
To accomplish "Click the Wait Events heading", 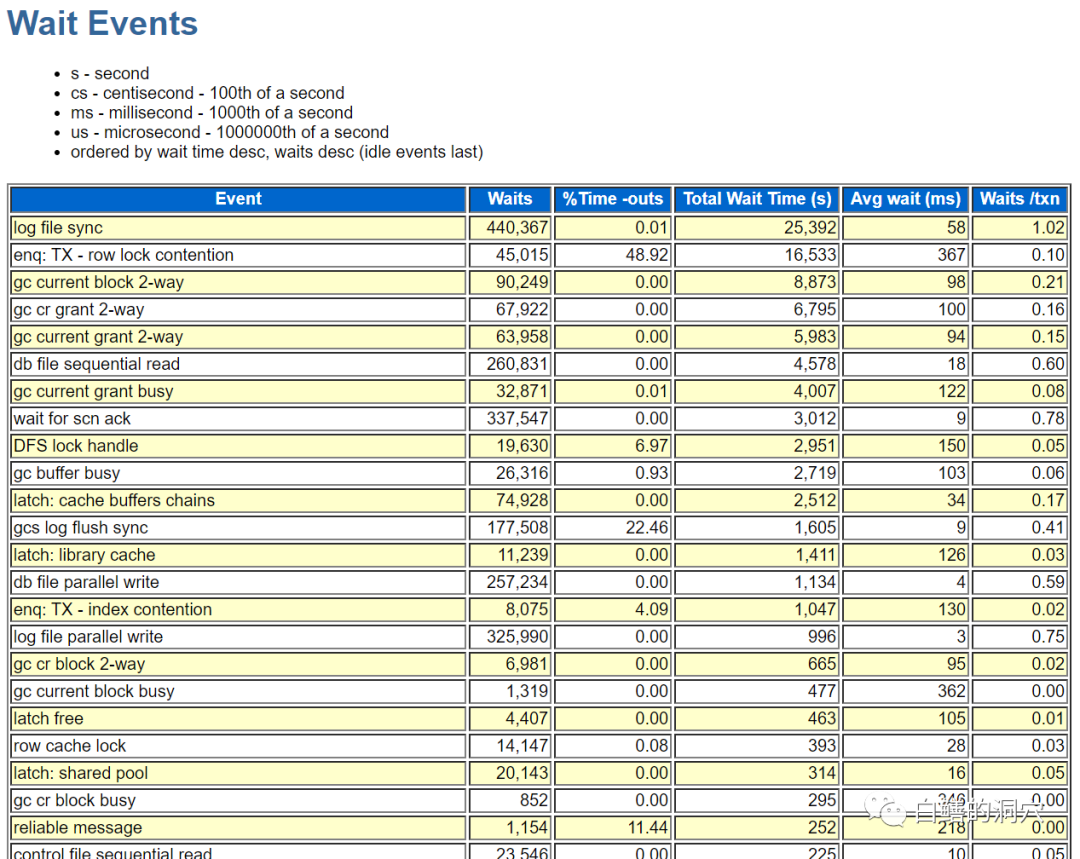I will tap(103, 24).
